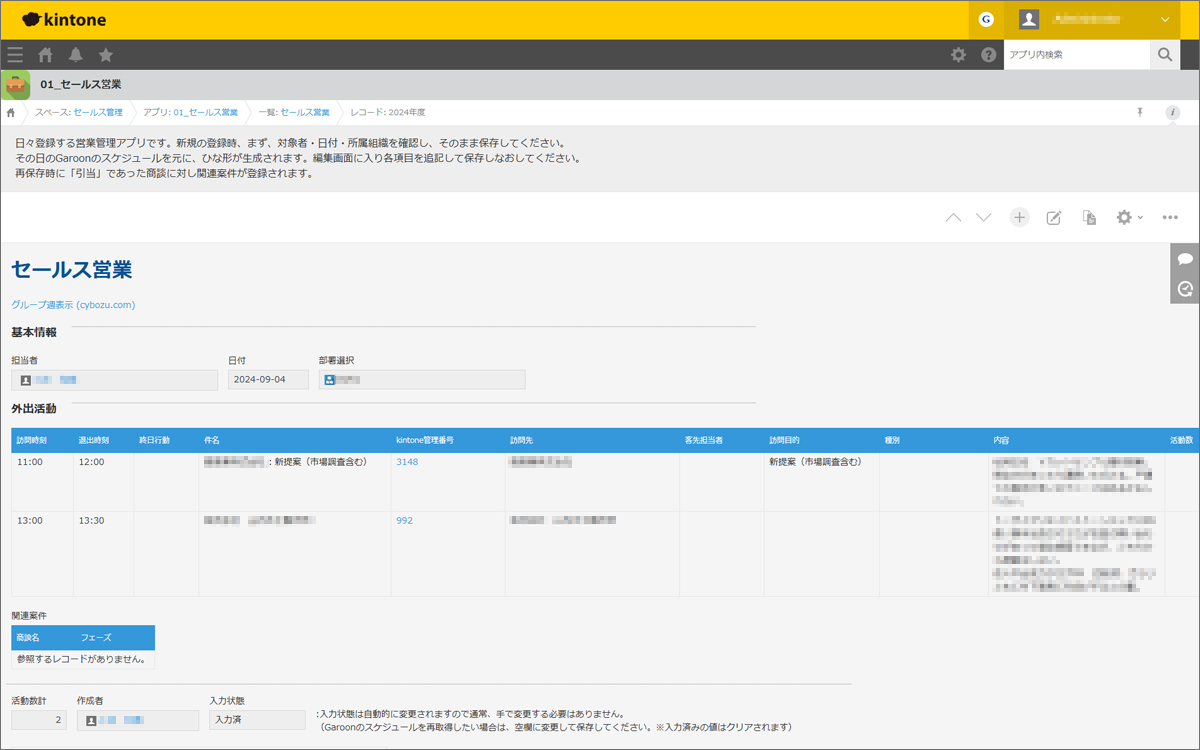The image size is (1200, 750).
Task: Click the Garoon G icon
Action: [986, 19]
